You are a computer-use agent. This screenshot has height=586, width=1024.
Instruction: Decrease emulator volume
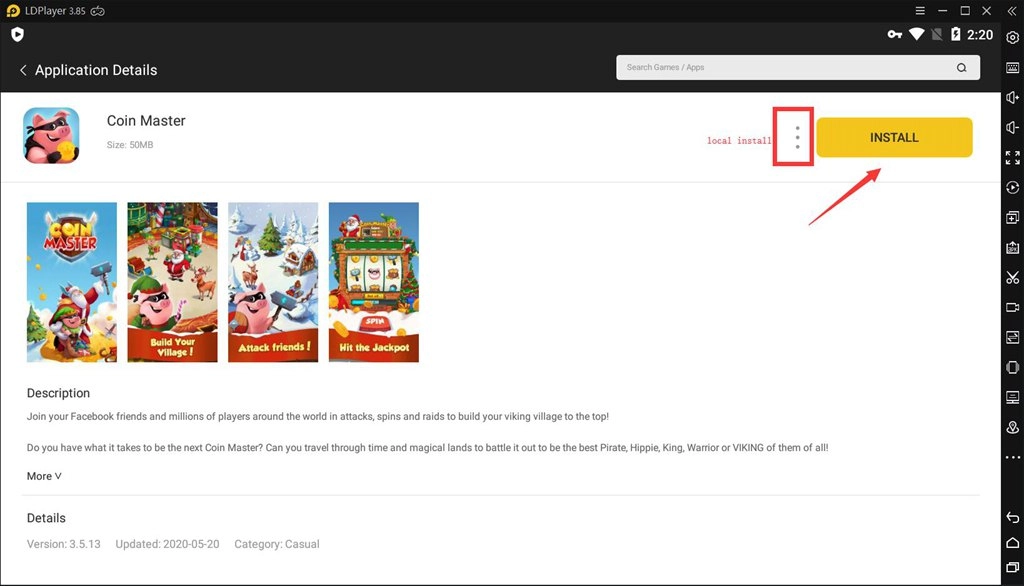pos(1012,127)
